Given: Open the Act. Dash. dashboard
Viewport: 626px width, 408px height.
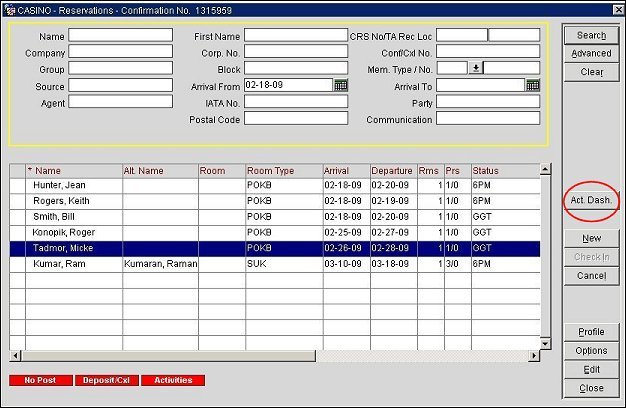Looking at the screenshot, I should [x=590, y=201].
